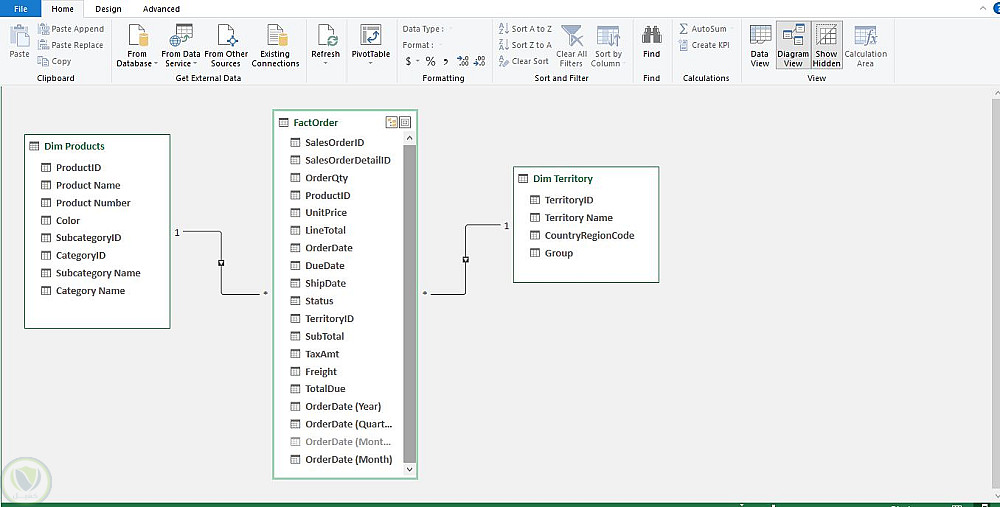The height and width of the screenshot is (507, 1000).
Task: Click the Territory-to-FactOrder relationship arrow
Action: pos(466,260)
